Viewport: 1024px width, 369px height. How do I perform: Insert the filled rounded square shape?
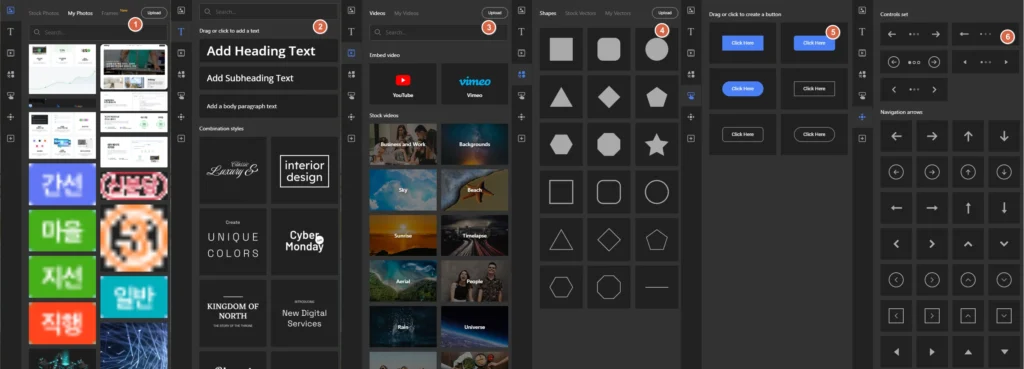click(609, 49)
